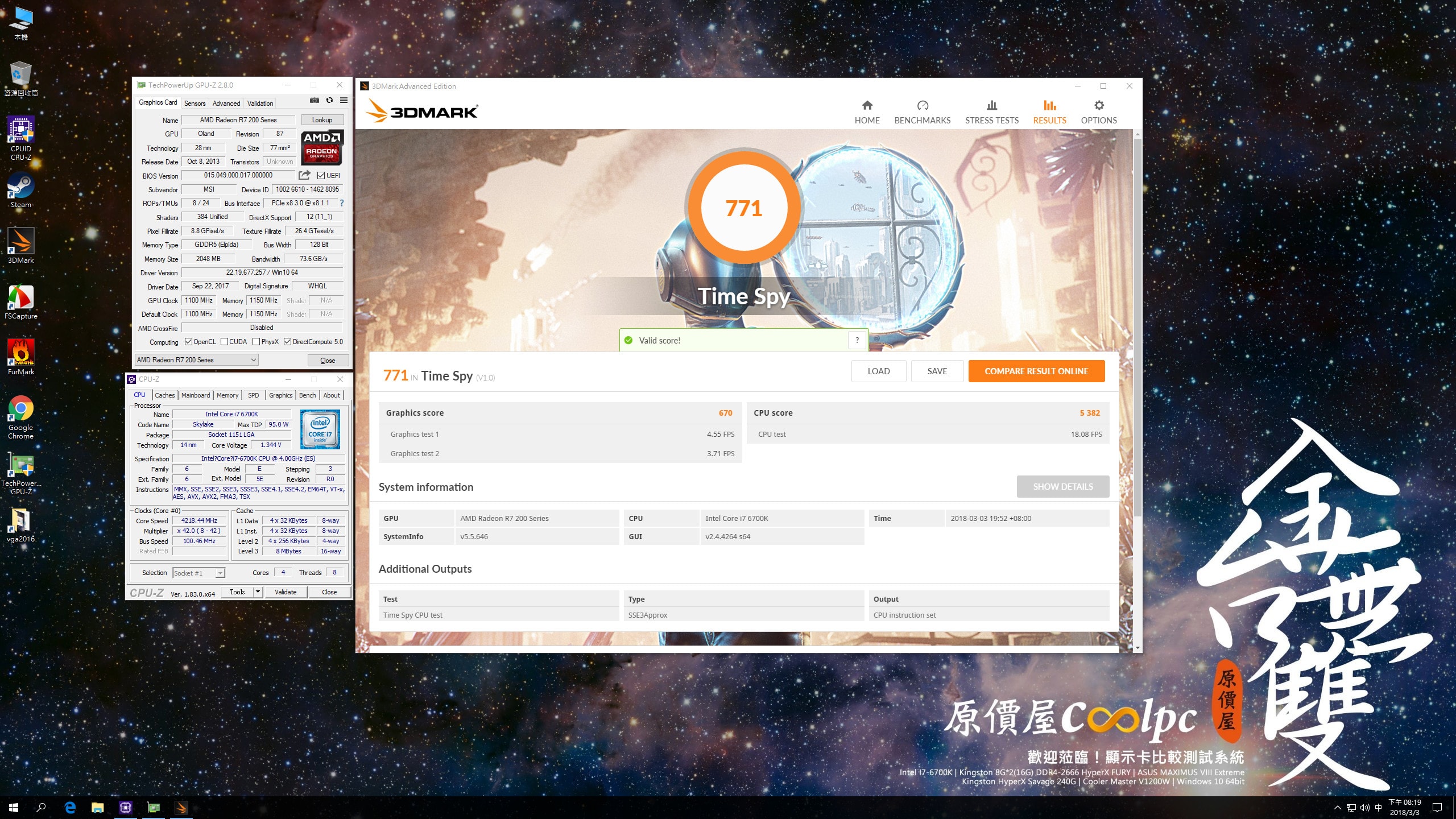Click the AMD Radeon logo in GPU-Z

point(321,147)
